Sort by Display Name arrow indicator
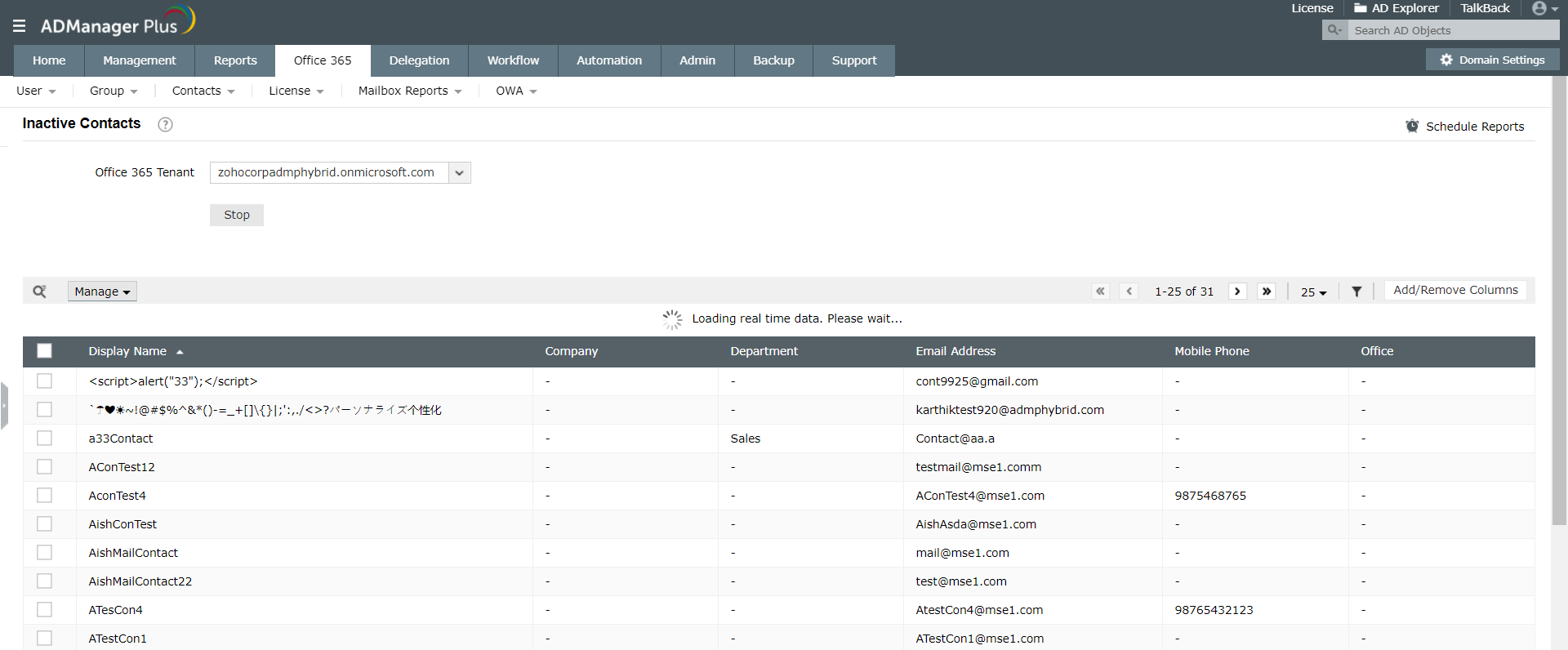Screen dimensions: 1568x650 click(180, 352)
